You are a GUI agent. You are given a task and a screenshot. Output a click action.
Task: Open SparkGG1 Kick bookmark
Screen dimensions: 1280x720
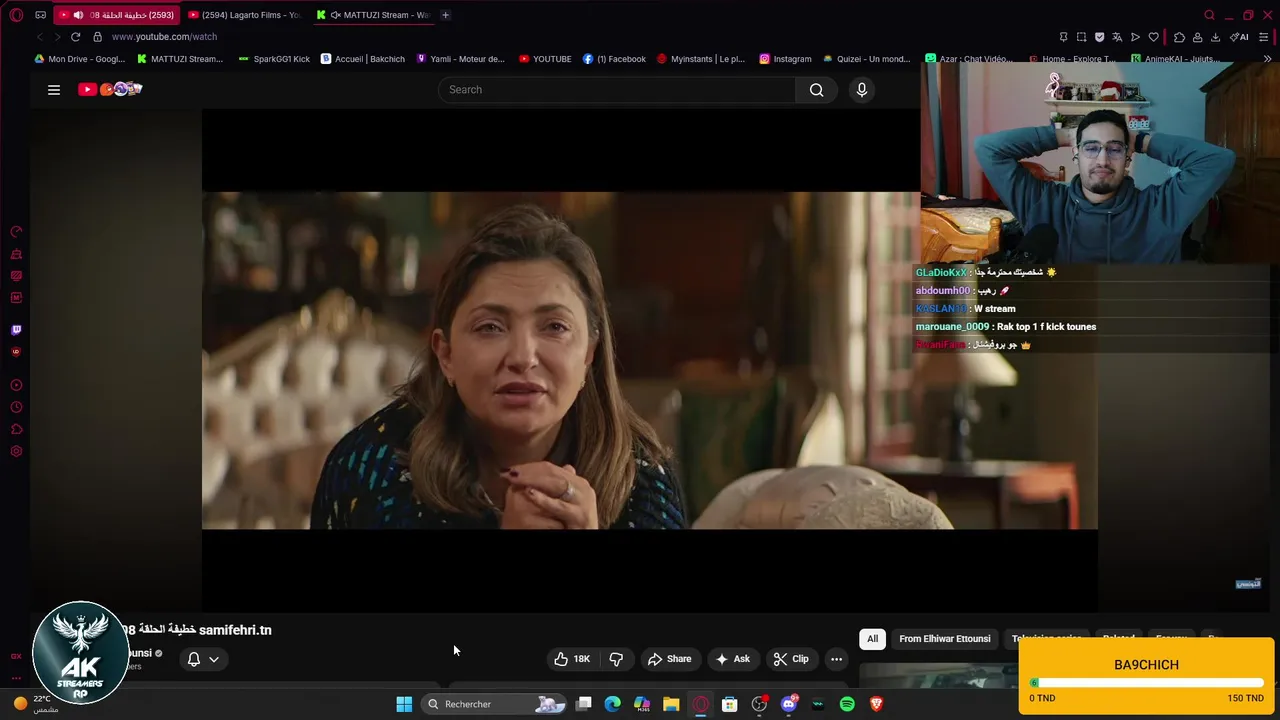(274, 59)
